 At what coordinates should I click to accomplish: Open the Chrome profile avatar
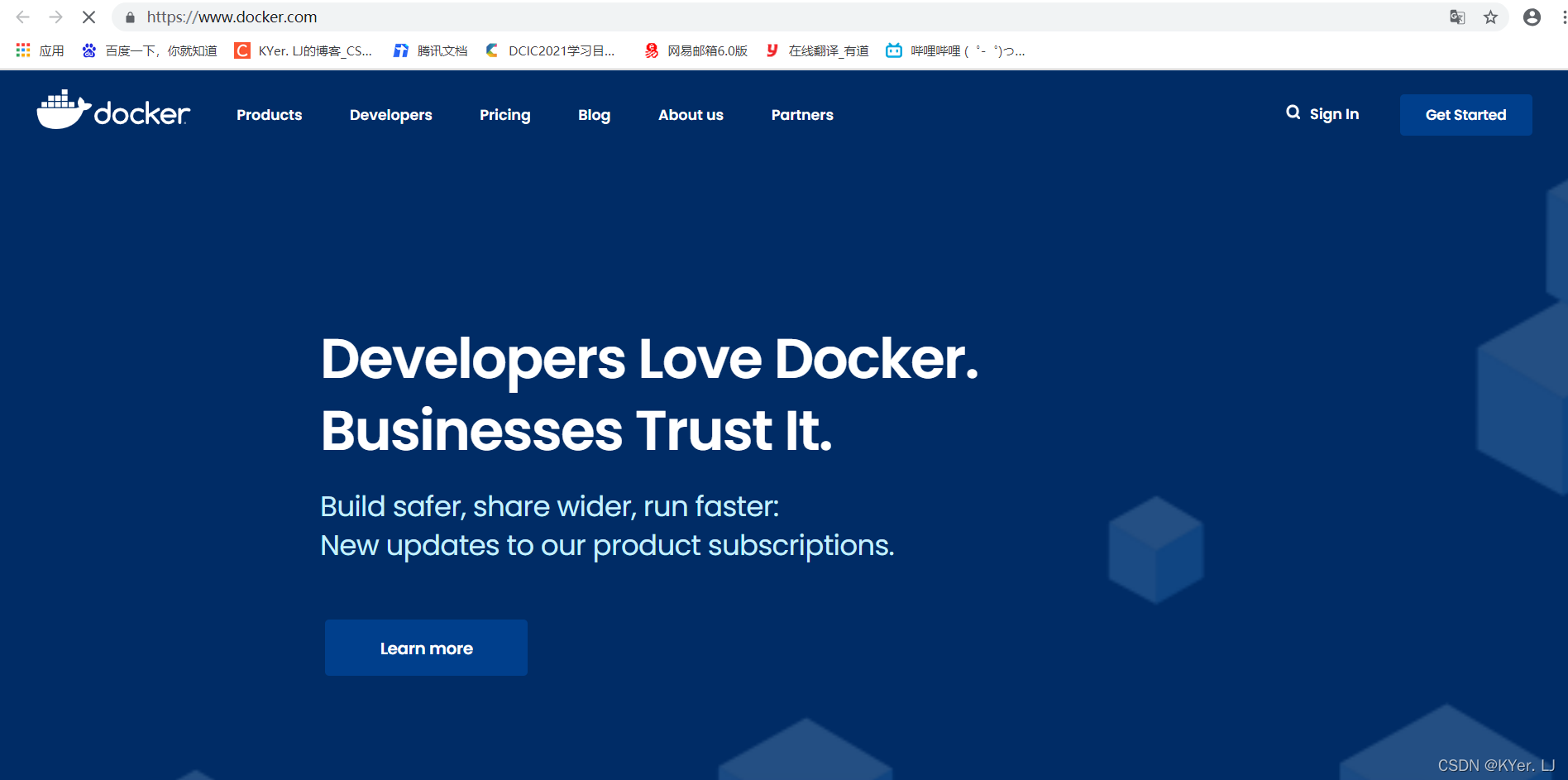point(1532,17)
